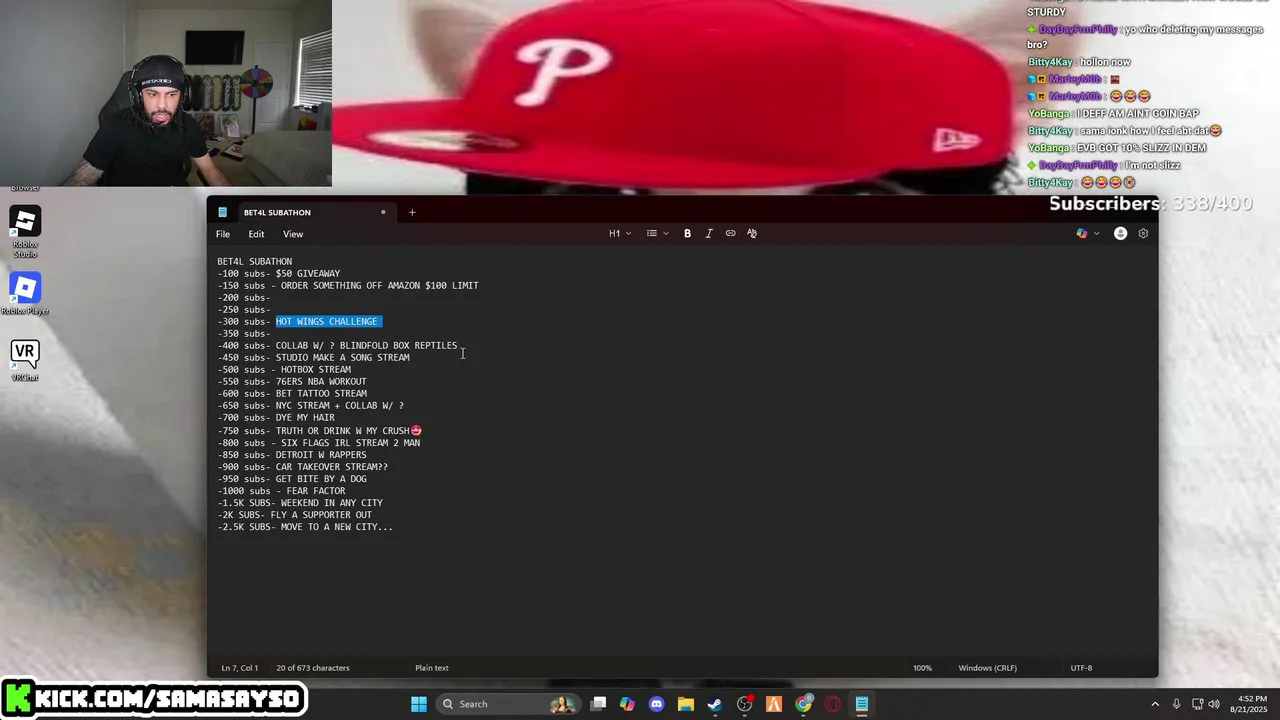Viewport: 1280px width, 720px height.
Task: Open the Copilot button in Notepad
Action: coord(1081,233)
